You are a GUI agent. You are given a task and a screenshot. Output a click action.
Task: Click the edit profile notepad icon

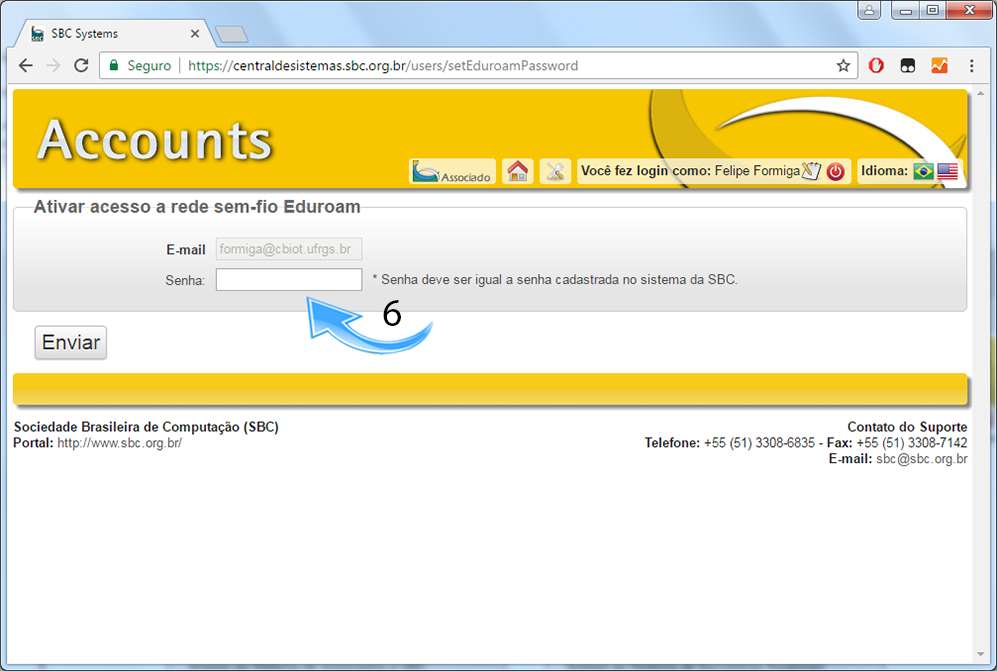coord(811,170)
